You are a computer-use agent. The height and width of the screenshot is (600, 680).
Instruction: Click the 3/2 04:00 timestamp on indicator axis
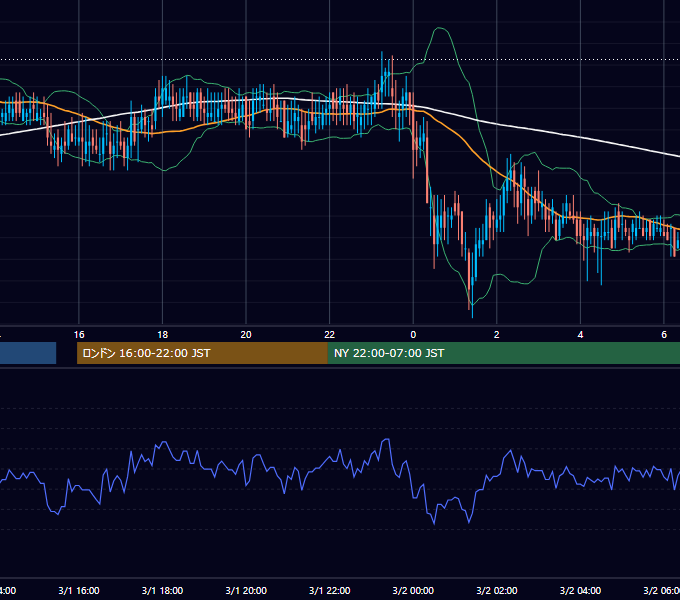click(580, 591)
